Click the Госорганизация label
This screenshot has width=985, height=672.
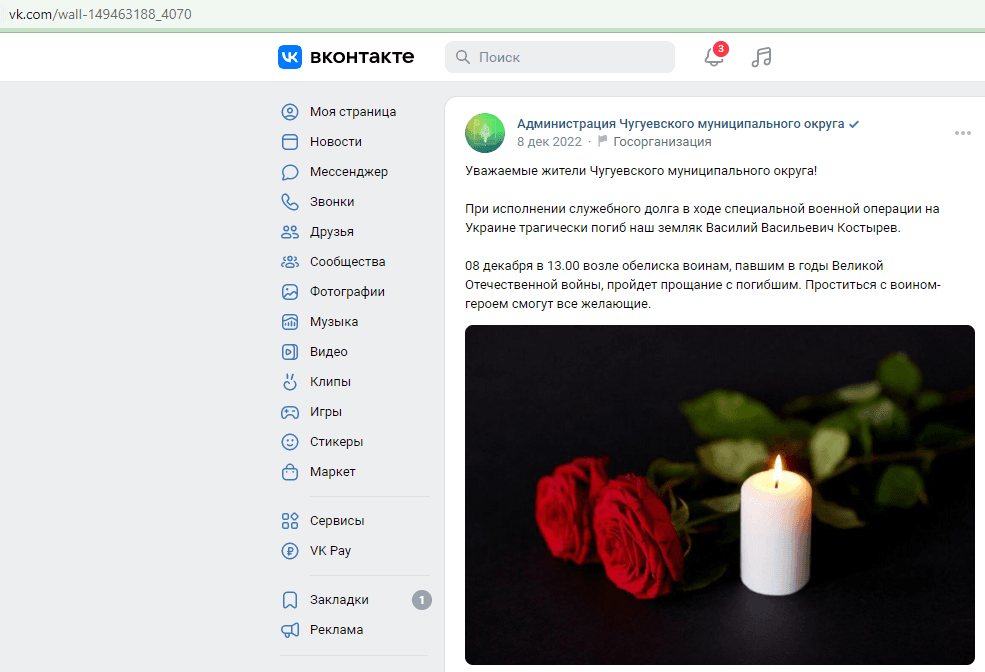(x=662, y=142)
